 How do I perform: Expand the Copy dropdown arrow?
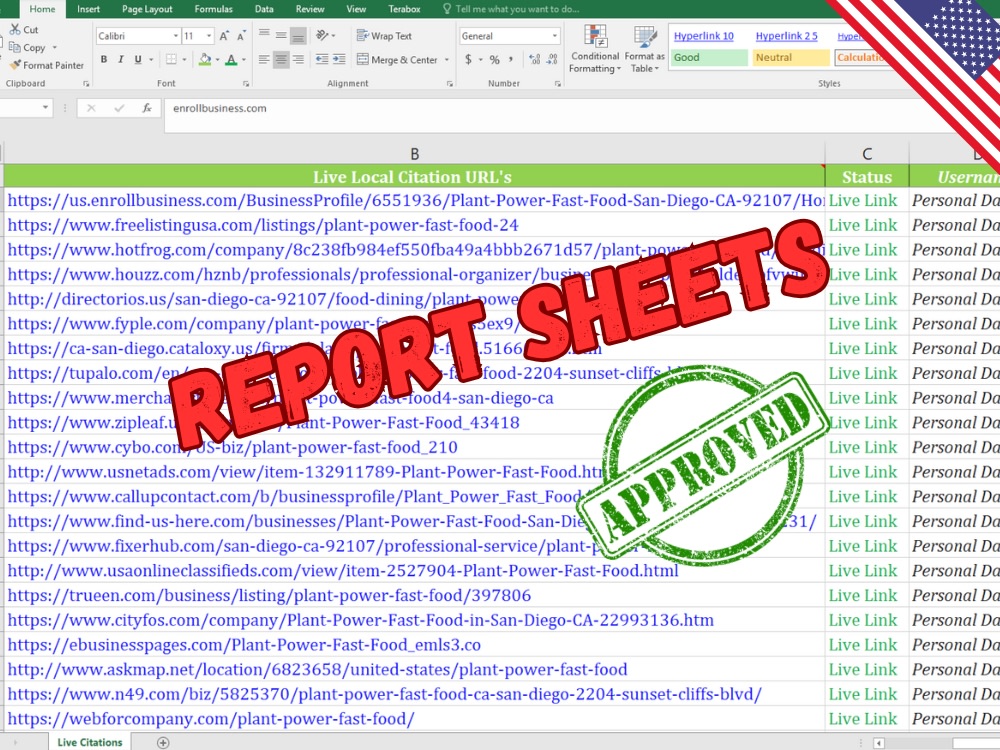(x=54, y=47)
